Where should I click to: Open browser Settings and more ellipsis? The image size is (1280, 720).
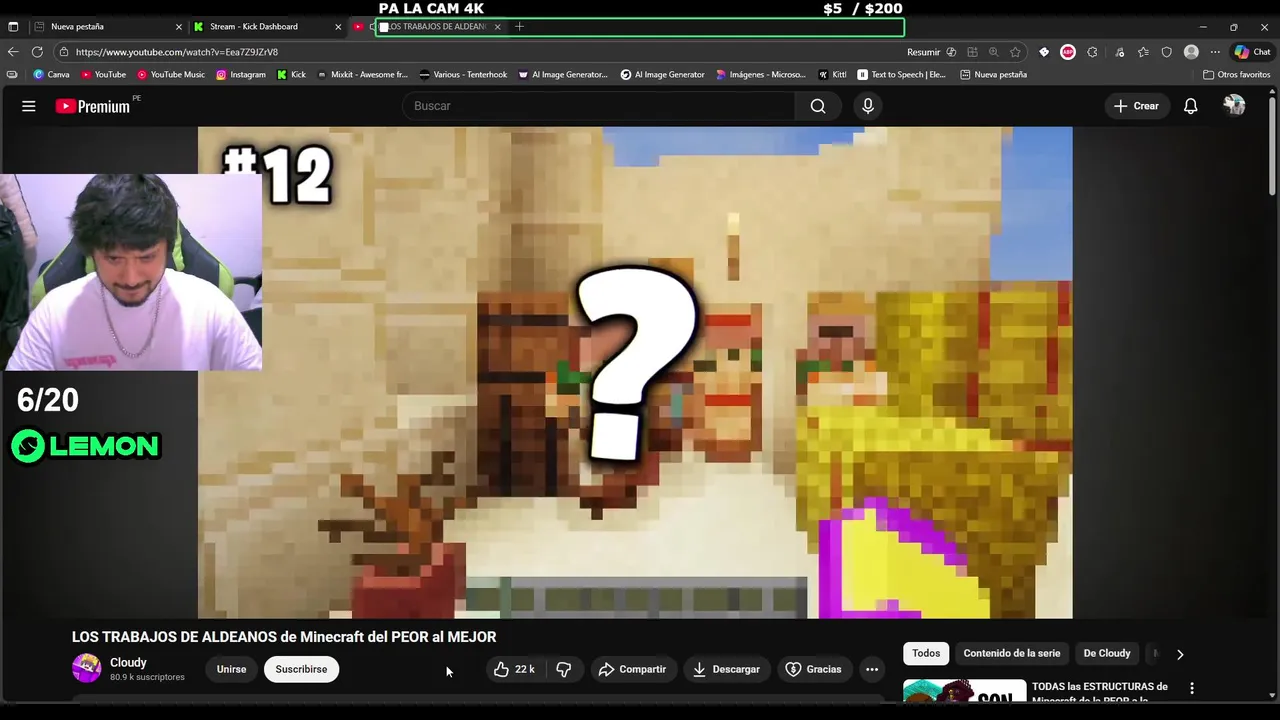pos(1215,52)
